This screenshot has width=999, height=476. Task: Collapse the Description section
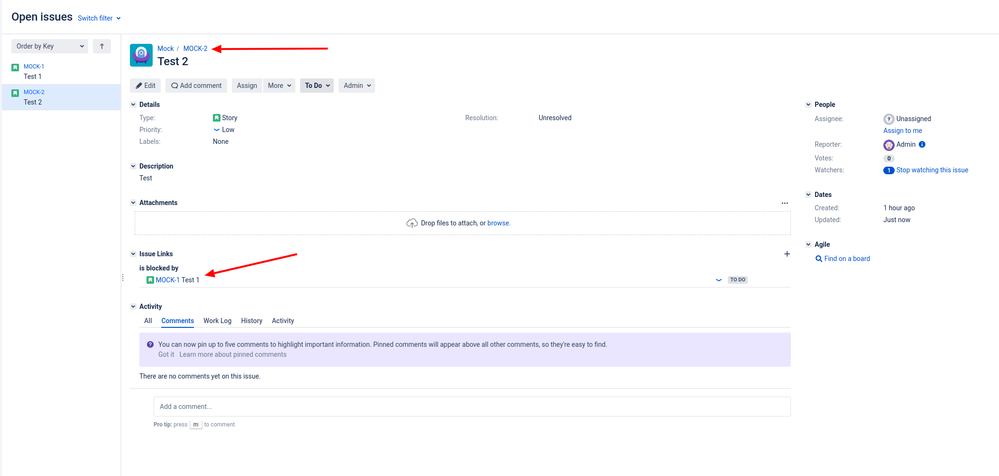tap(133, 166)
